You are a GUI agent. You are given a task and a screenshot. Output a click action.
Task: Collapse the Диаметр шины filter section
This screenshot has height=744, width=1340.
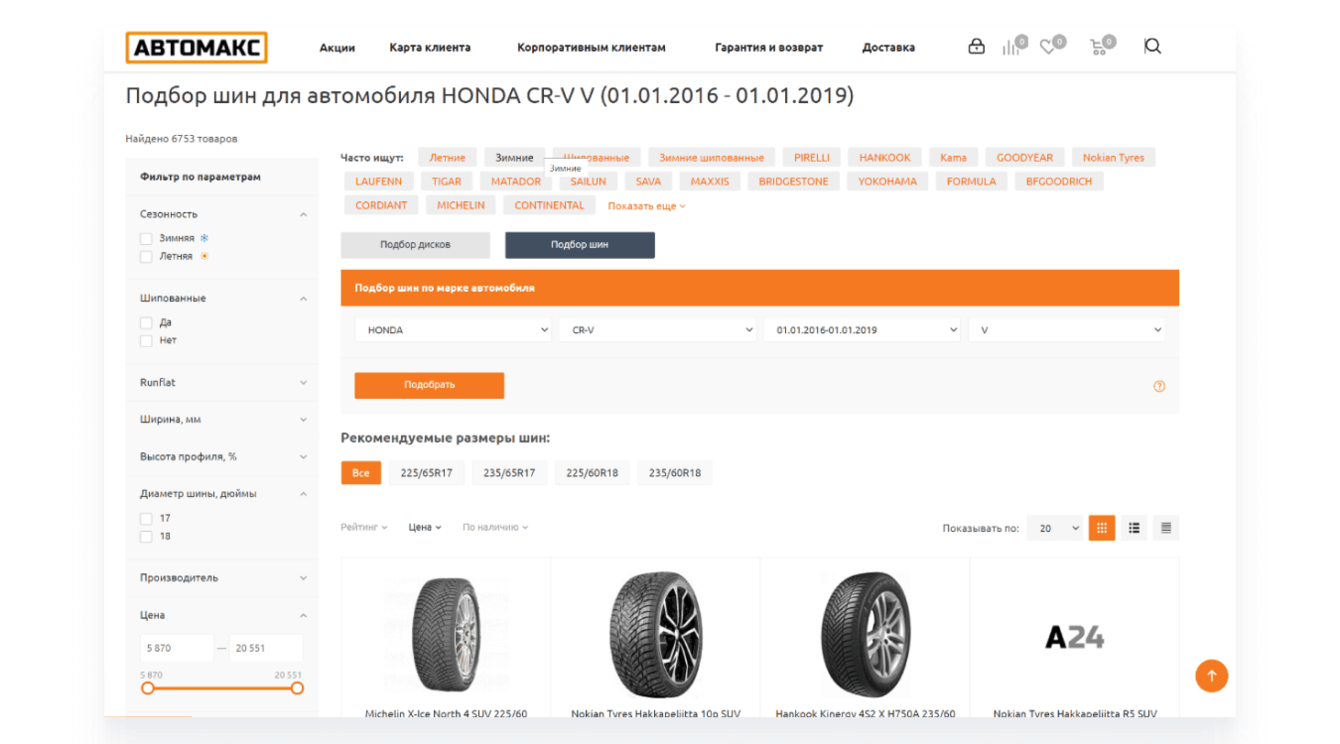click(303, 494)
